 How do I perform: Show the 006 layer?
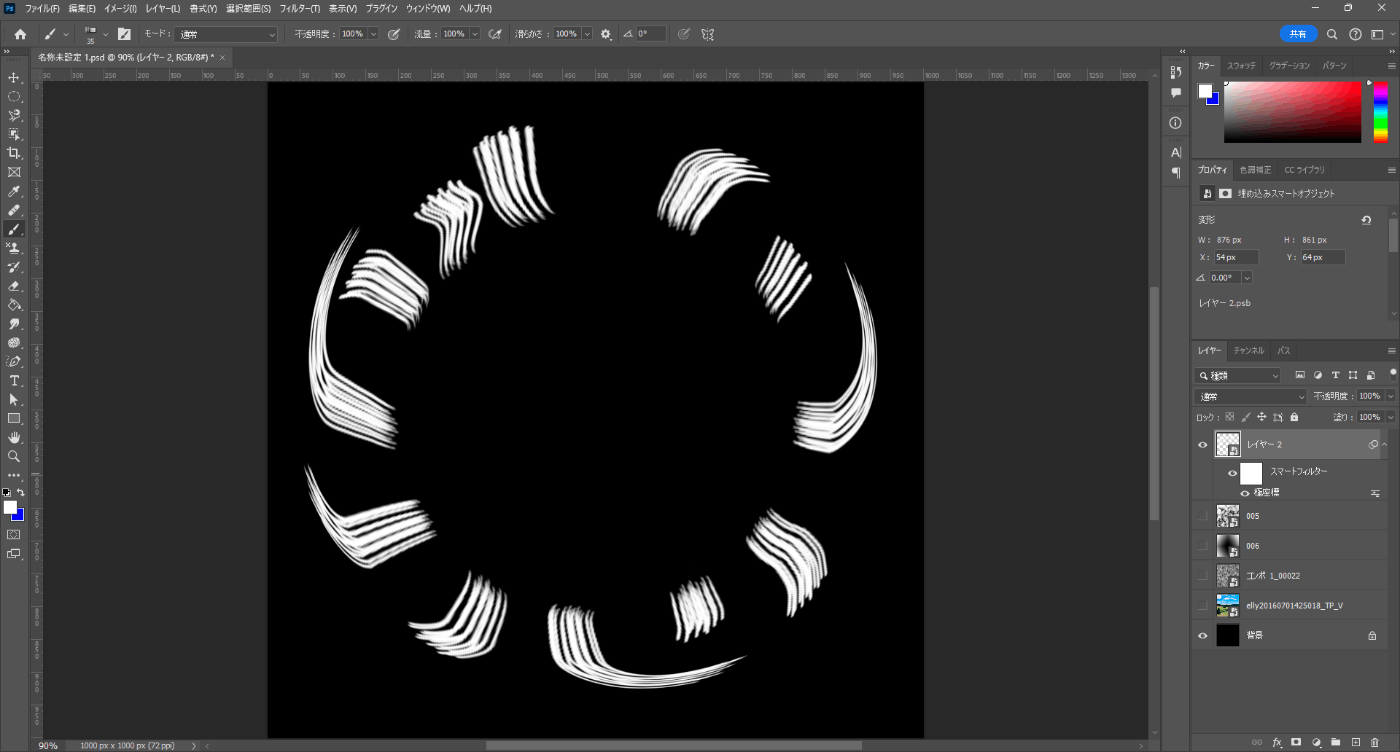click(1203, 546)
